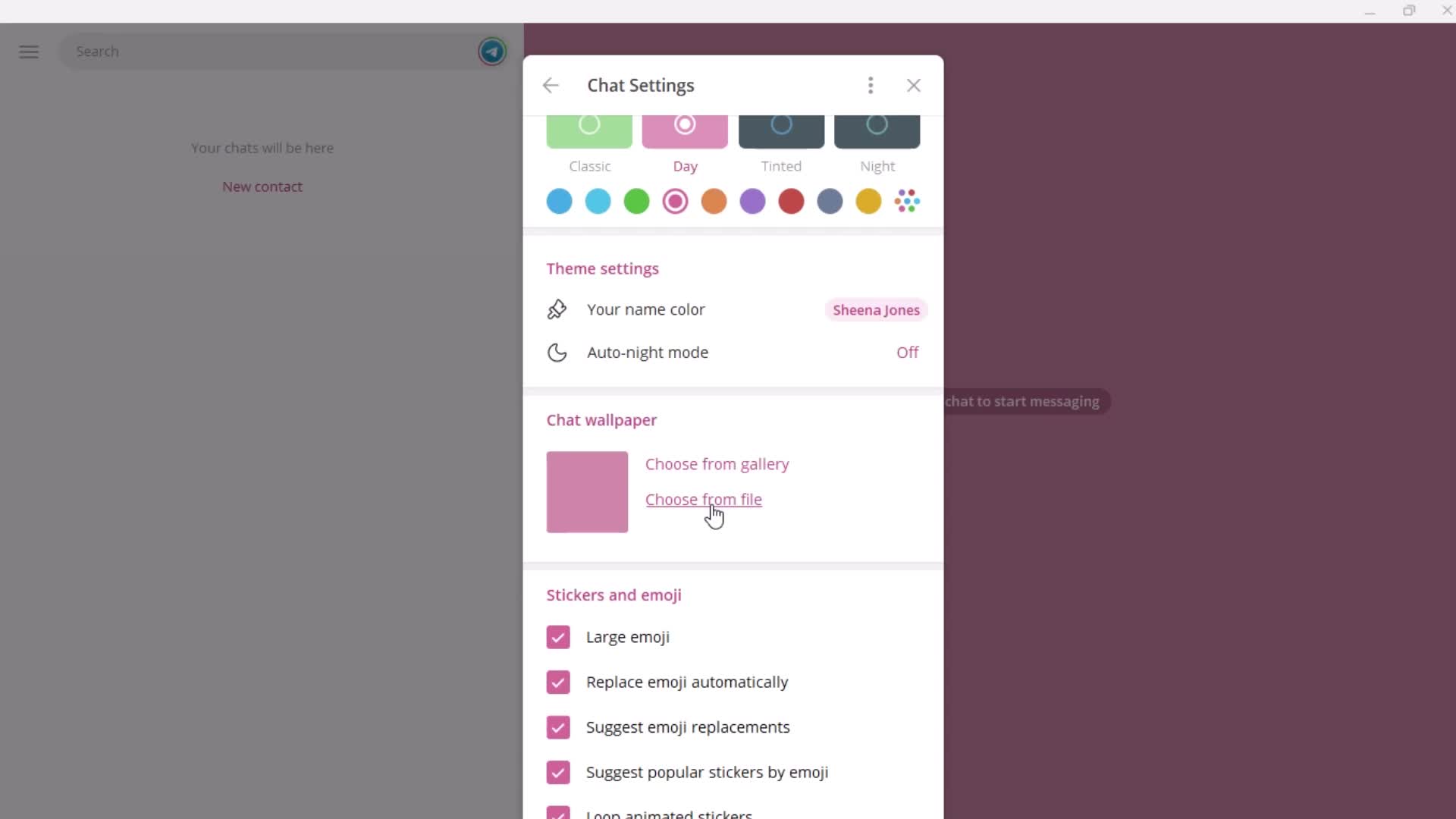Click the Suggest emoji replacements checkbox

tap(560, 727)
